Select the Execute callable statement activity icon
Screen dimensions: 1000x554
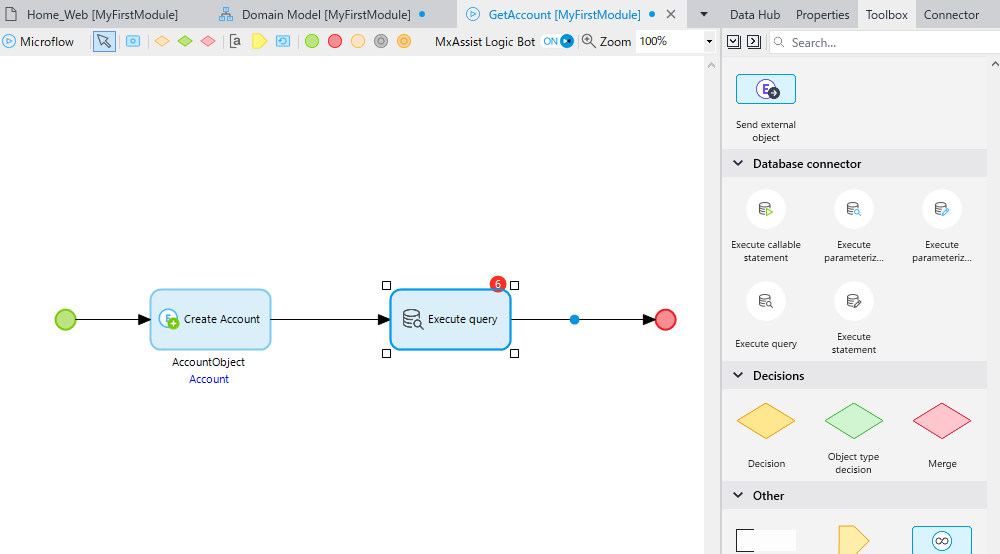pos(765,209)
